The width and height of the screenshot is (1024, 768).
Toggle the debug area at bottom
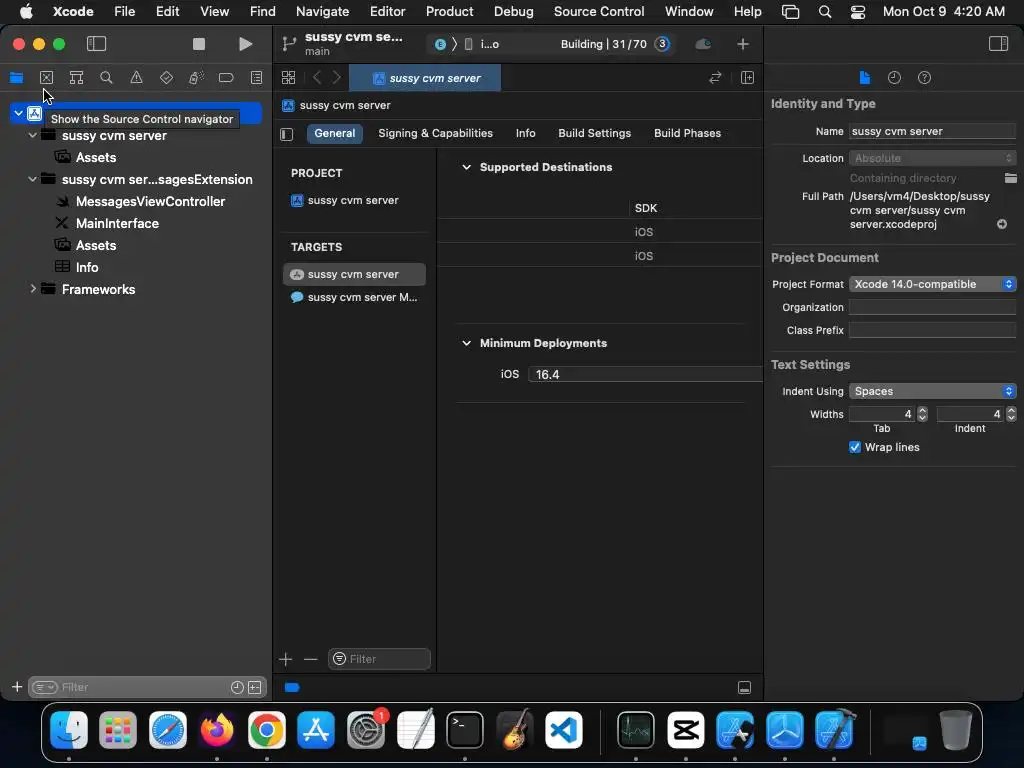coord(744,687)
